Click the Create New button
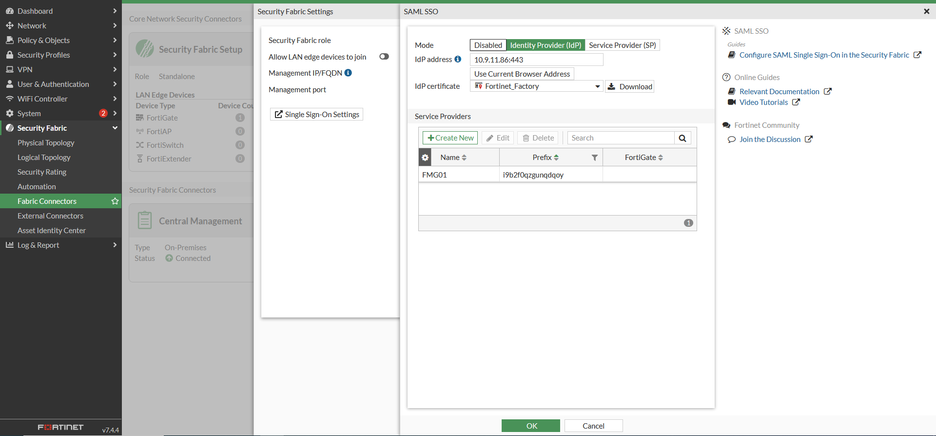936x436 pixels. coord(450,138)
